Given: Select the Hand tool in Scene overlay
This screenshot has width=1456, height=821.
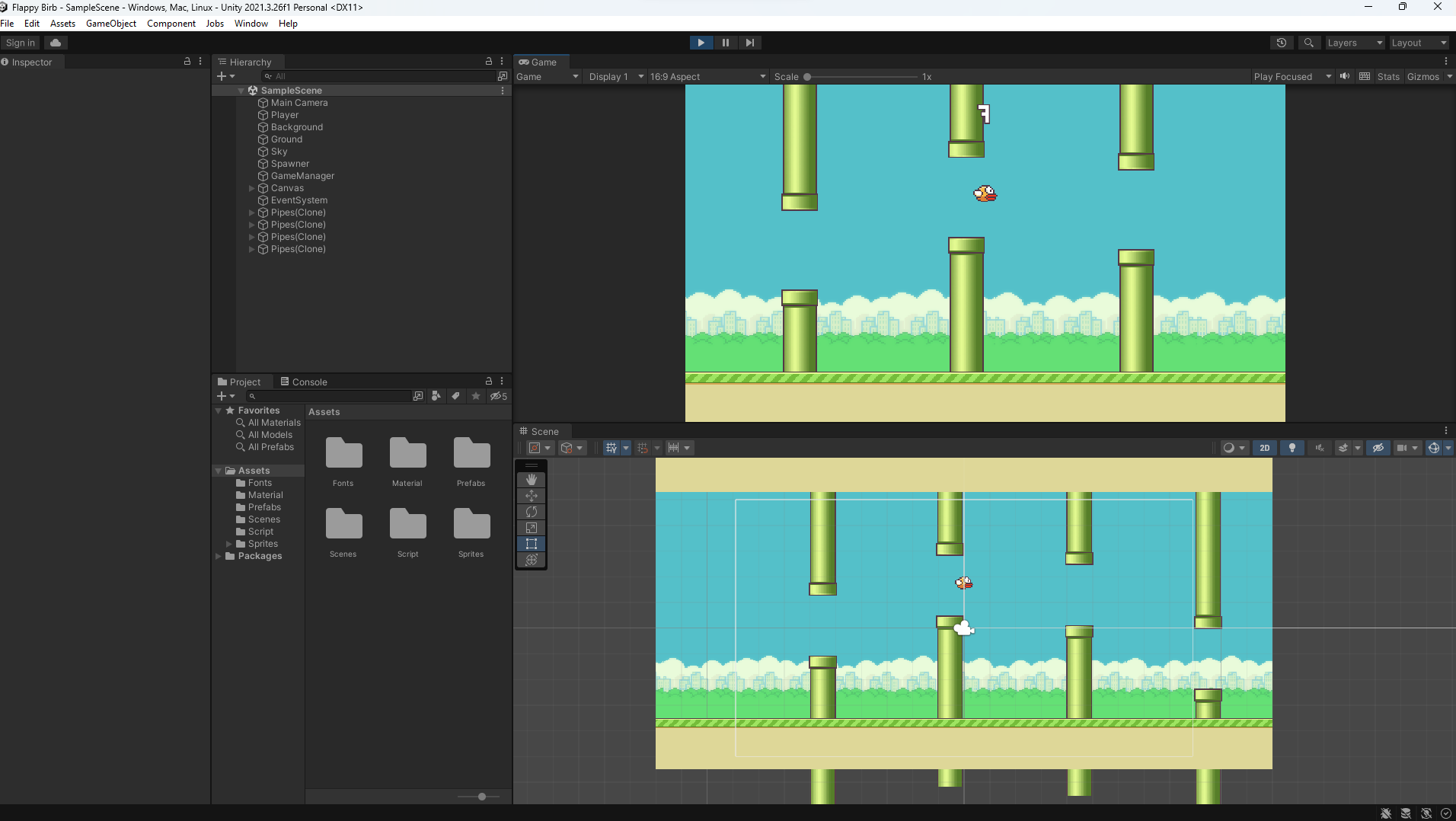Looking at the screenshot, I should coord(532,480).
